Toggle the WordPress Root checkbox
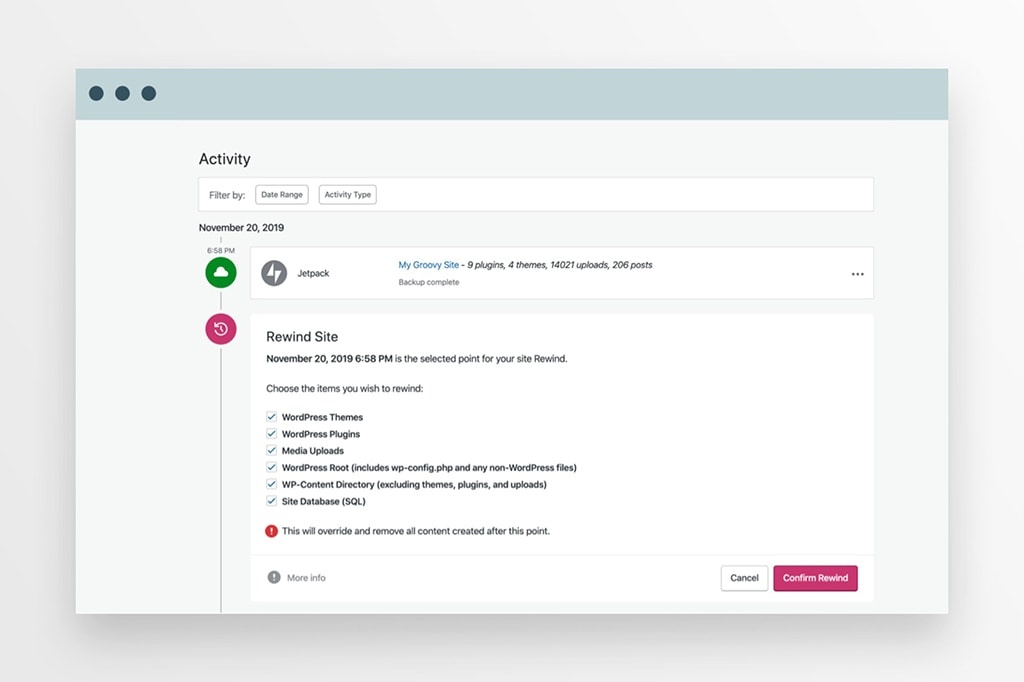The image size is (1024, 682). click(x=271, y=467)
